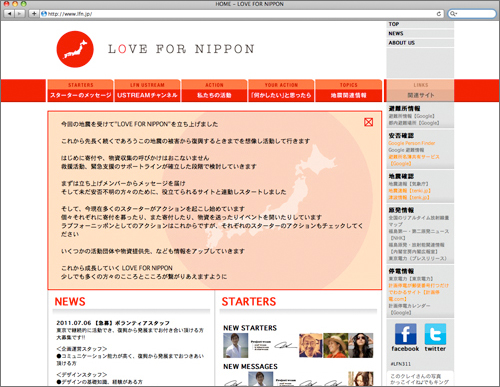Click the #LFN311 hashtag text
Image resolution: width=500 pixels, height=387 pixels.
pos(401,364)
